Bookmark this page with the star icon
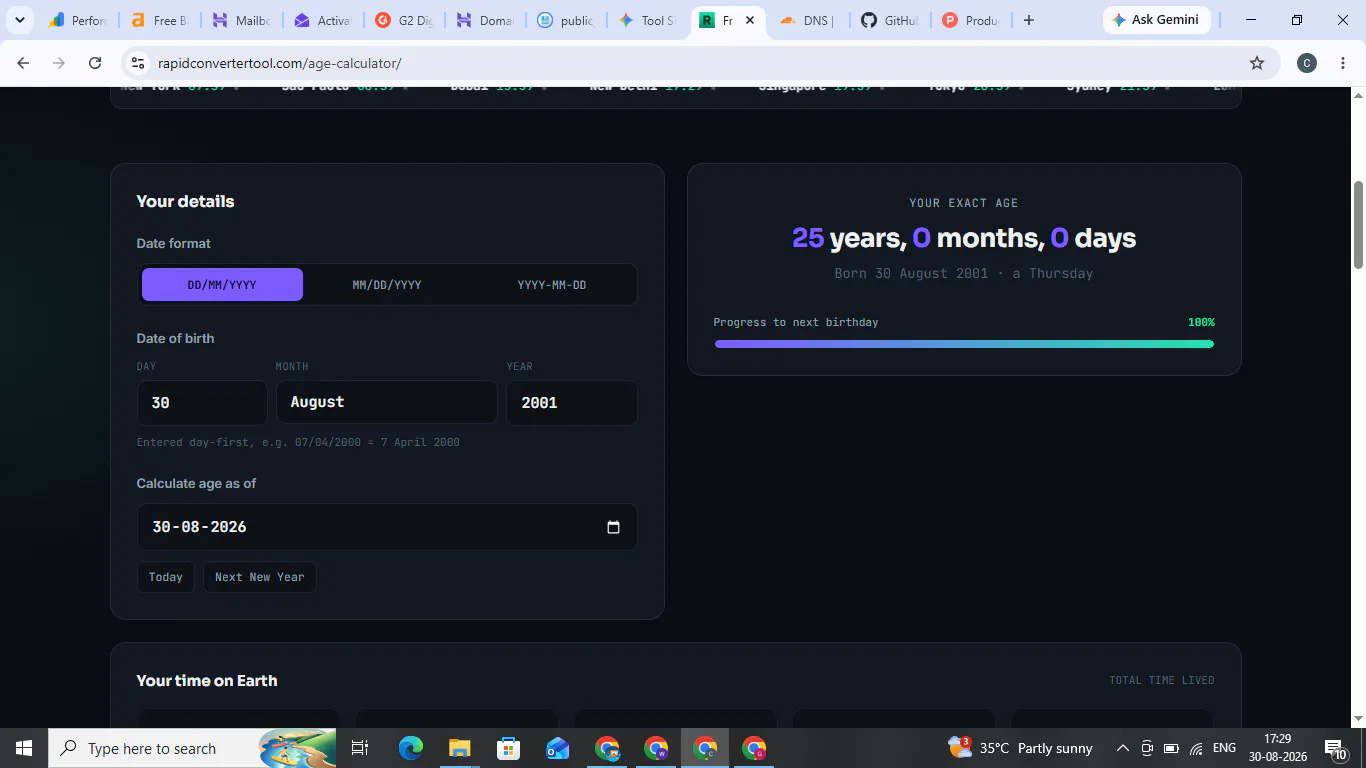Image resolution: width=1366 pixels, height=768 pixels. (x=1257, y=63)
